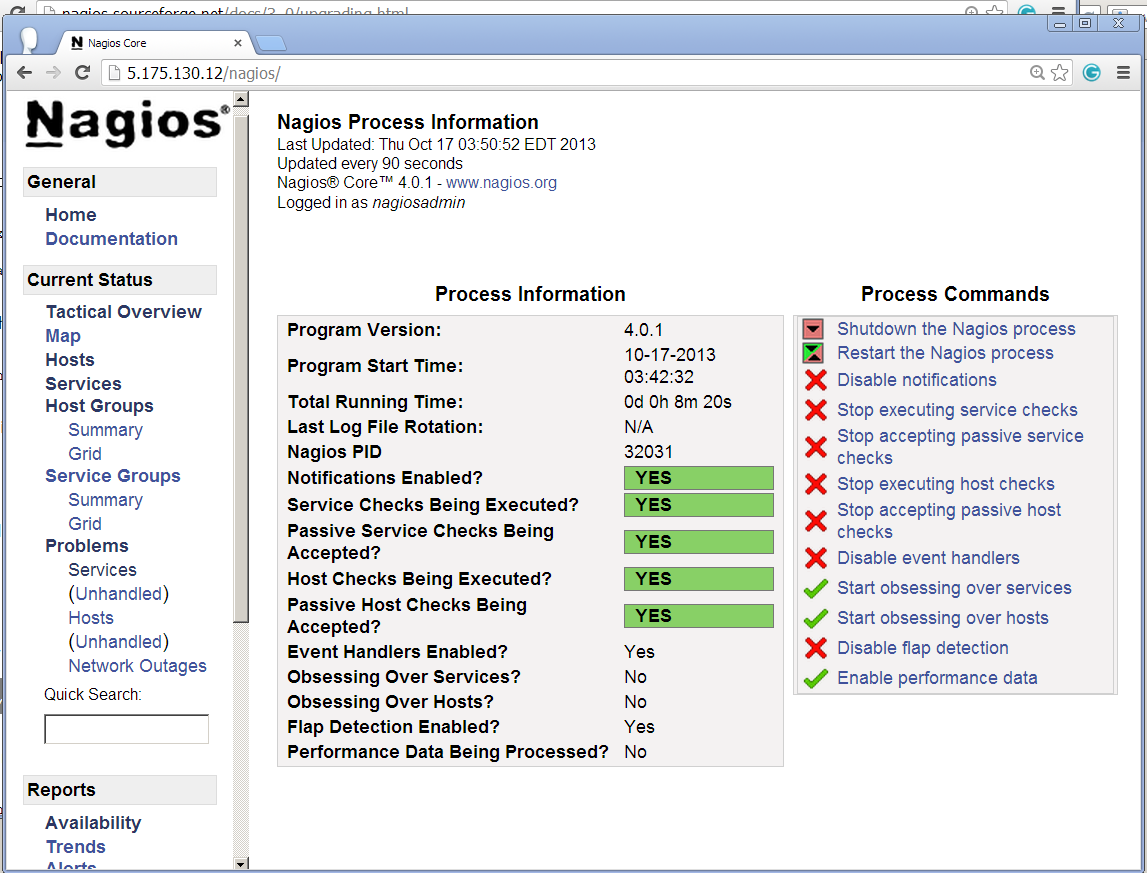Stop executing host checks link
The width and height of the screenshot is (1147, 873).
(945, 484)
